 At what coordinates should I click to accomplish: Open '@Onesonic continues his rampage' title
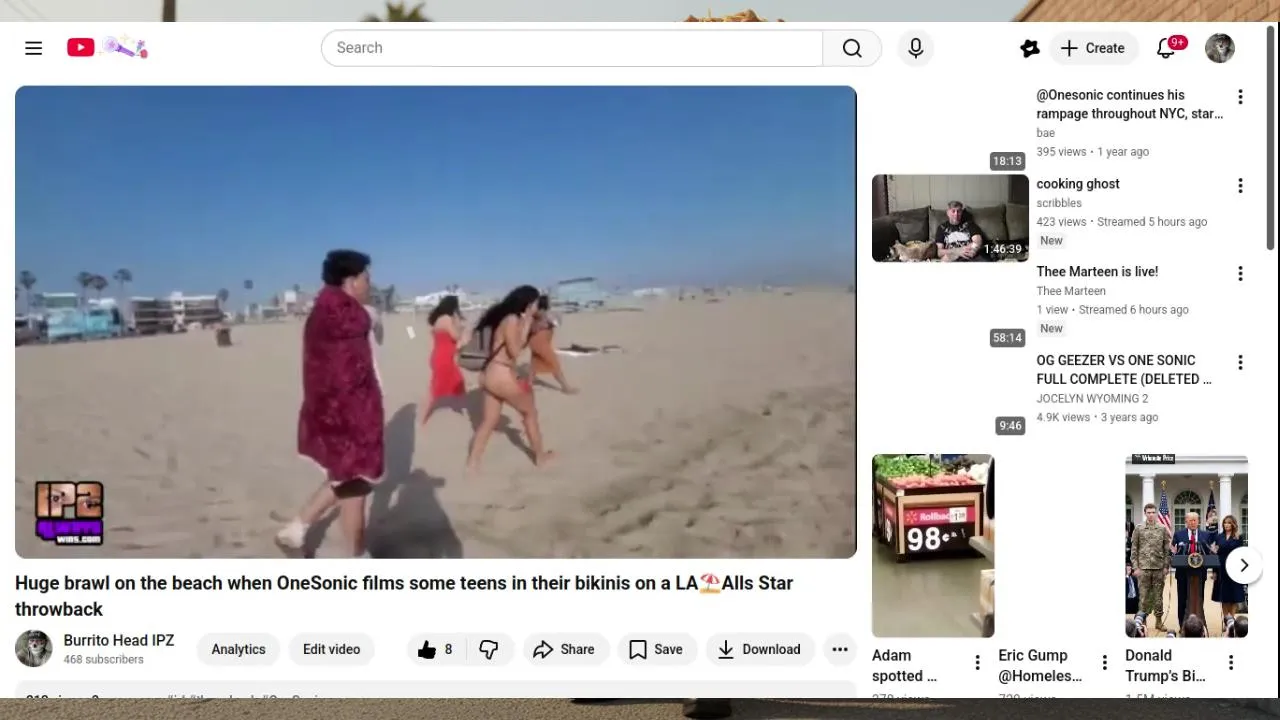(x=1129, y=104)
